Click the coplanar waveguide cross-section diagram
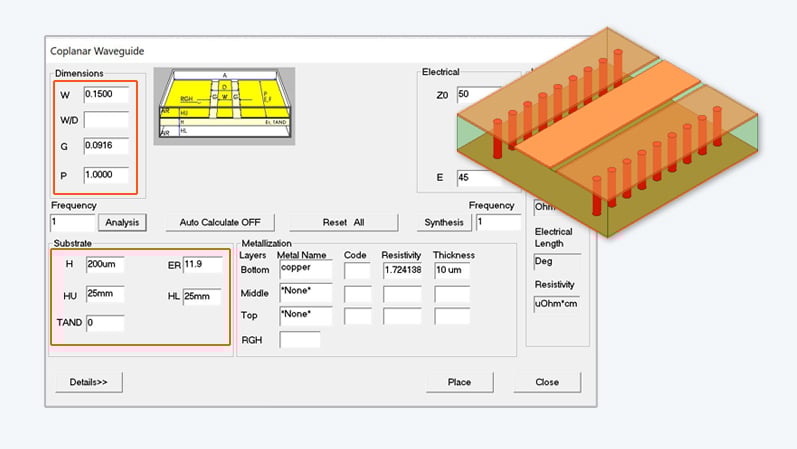Viewport: 797px width, 449px height. [x=225, y=106]
